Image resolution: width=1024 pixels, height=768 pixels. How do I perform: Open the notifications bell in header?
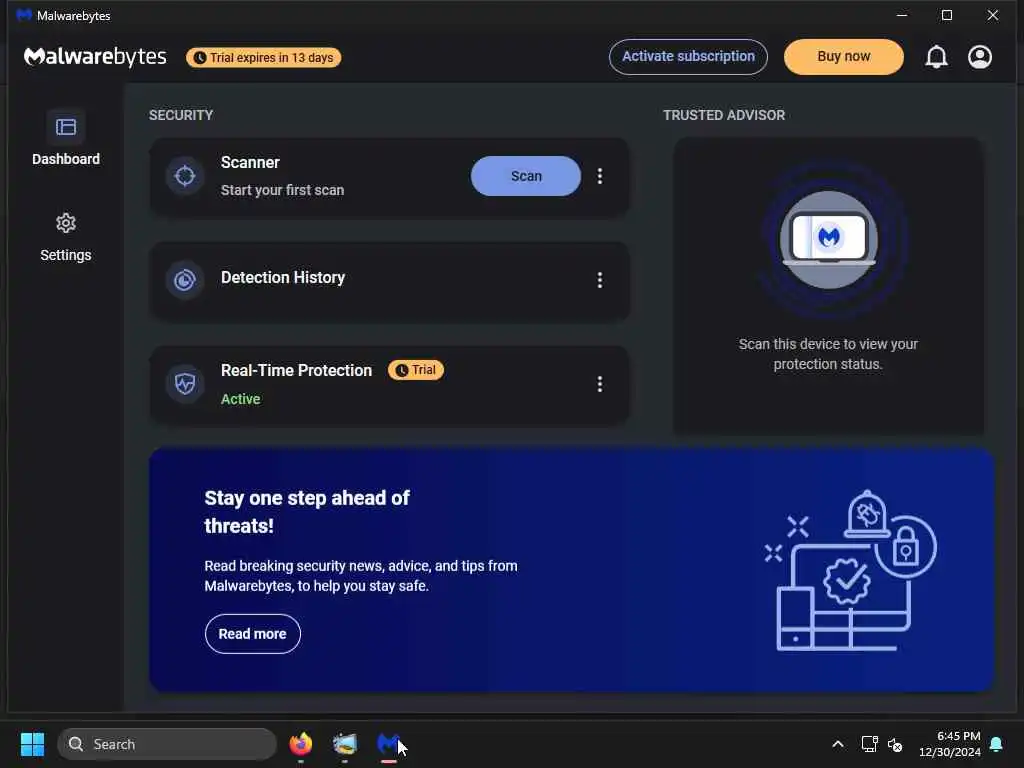[x=936, y=57]
